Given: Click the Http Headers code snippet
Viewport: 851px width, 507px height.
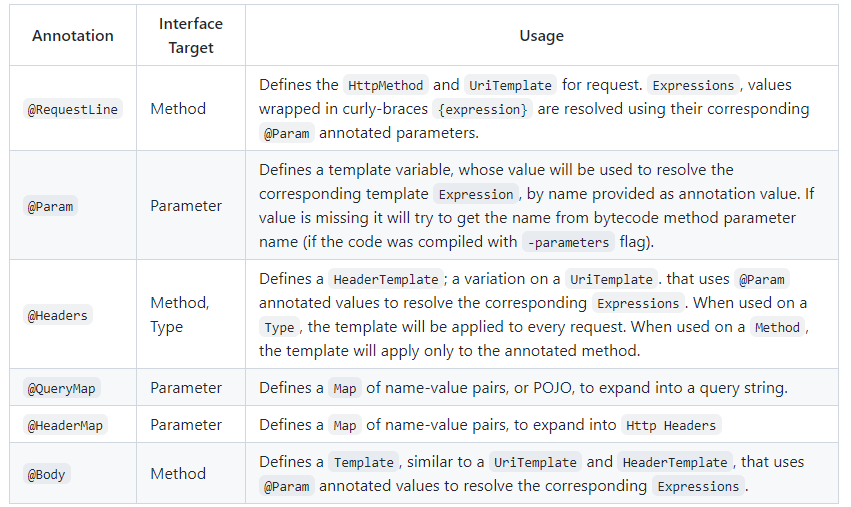Looking at the screenshot, I should 670,425.
